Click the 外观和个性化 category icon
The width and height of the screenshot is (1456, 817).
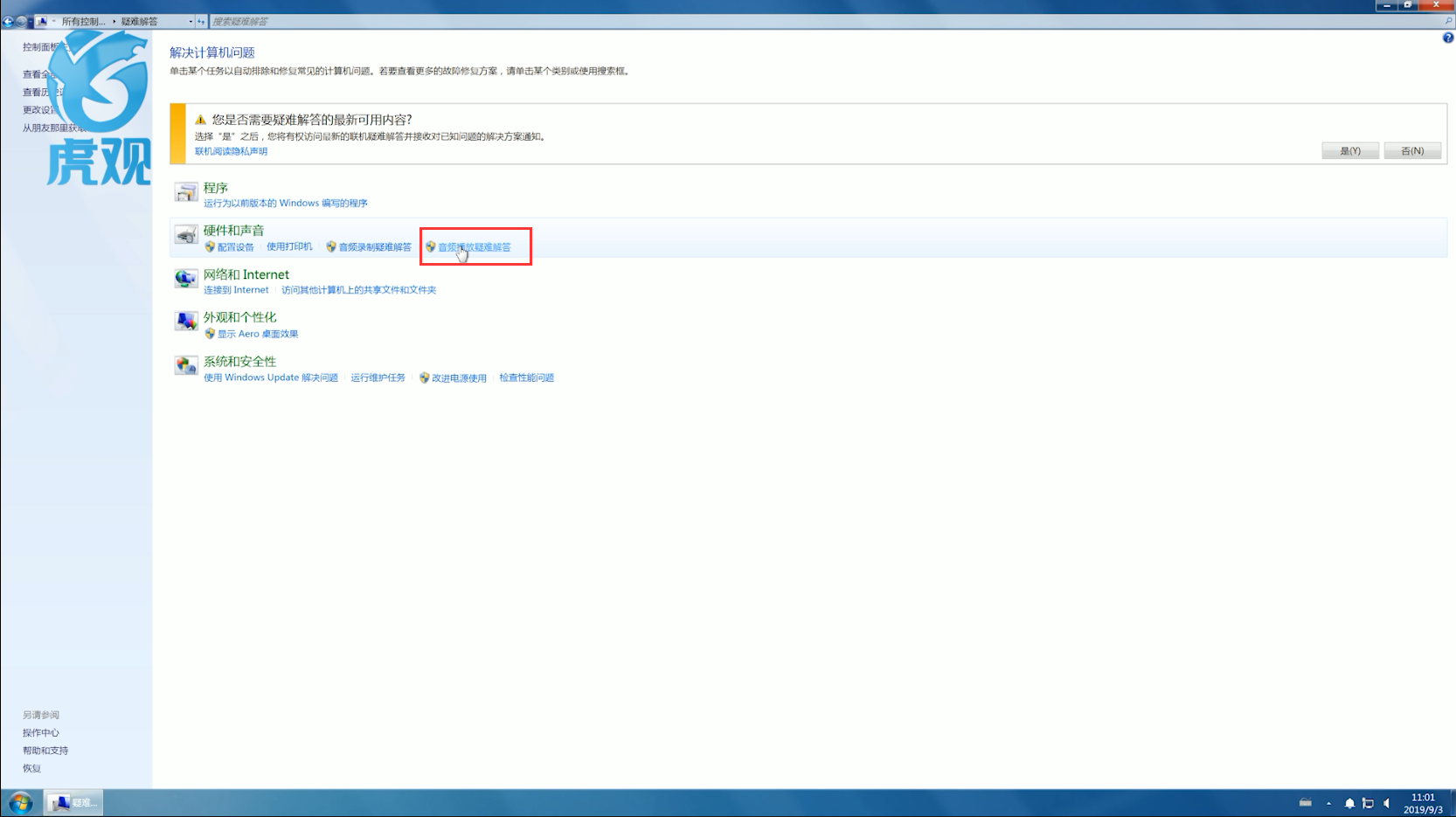click(x=185, y=322)
